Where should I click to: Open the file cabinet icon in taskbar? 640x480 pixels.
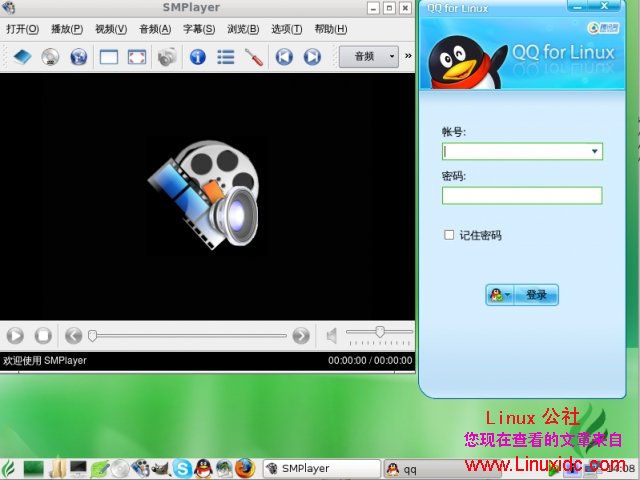click(57, 469)
